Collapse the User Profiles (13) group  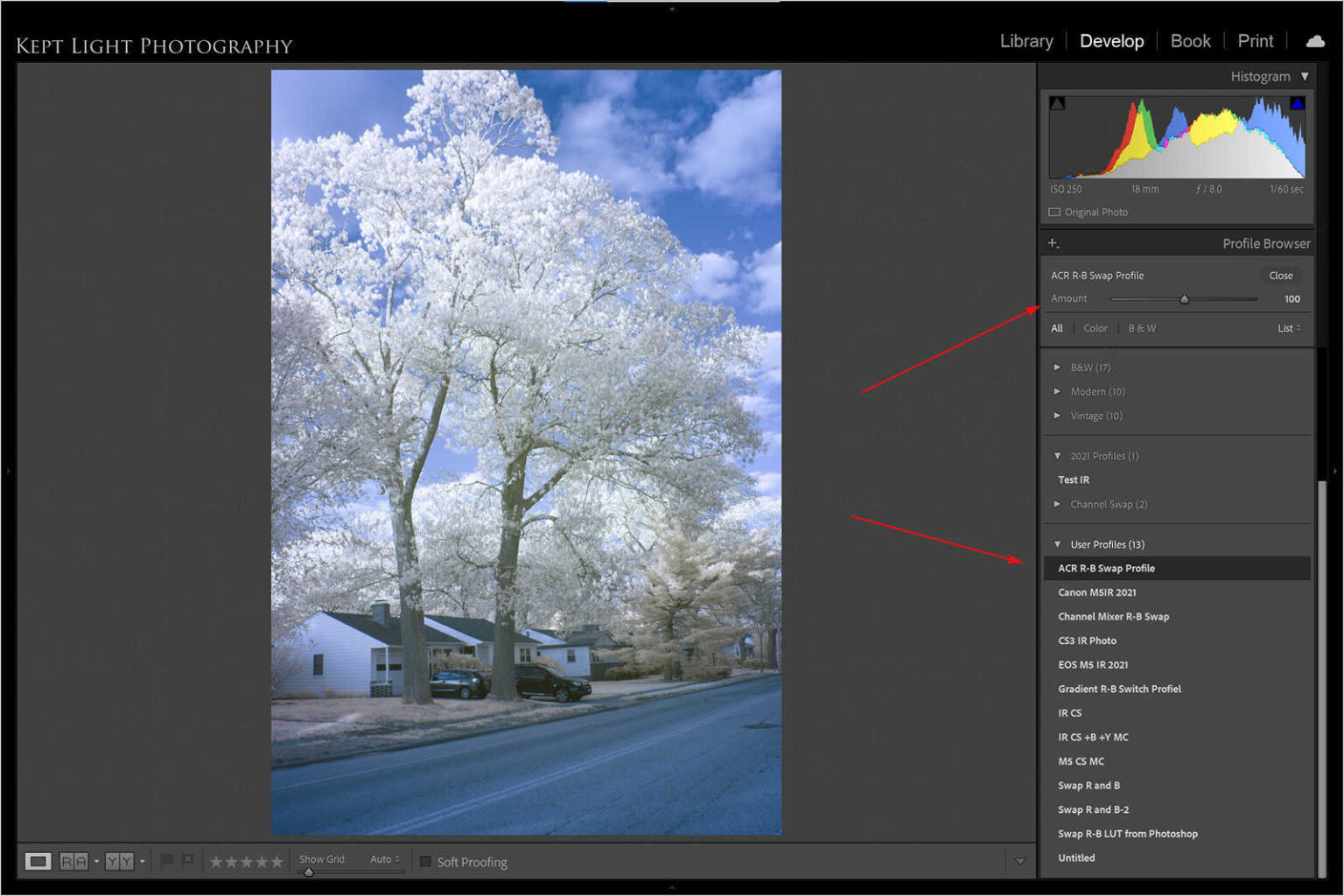click(x=1057, y=544)
